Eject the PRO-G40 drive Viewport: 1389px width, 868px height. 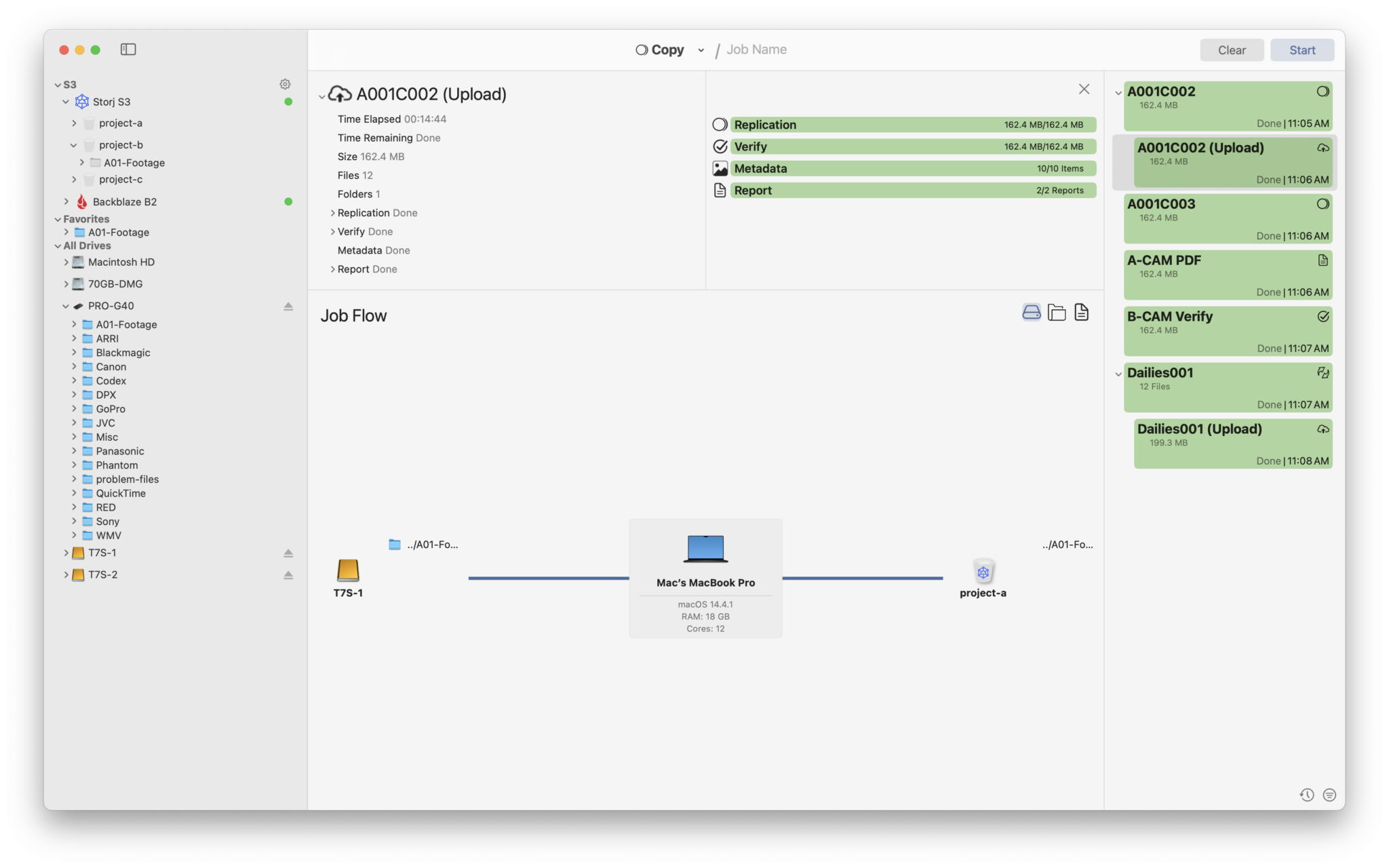[x=288, y=306]
